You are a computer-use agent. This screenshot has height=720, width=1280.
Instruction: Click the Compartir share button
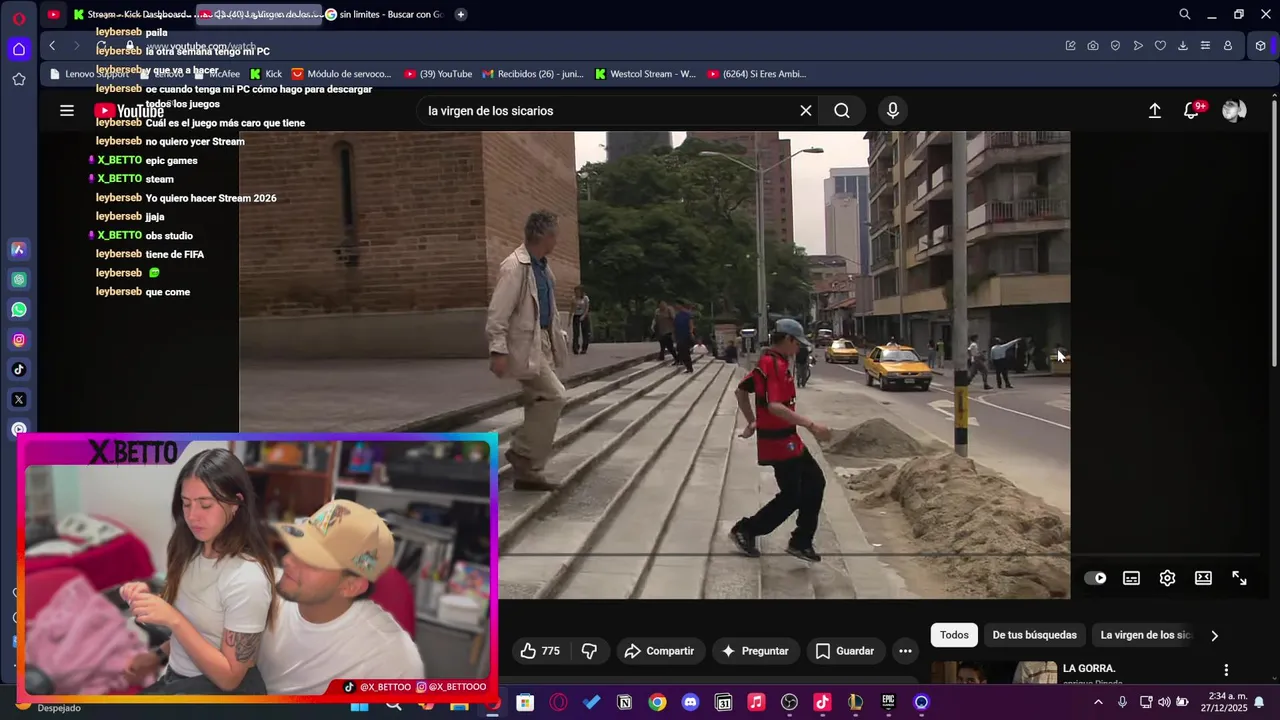coord(659,651)
